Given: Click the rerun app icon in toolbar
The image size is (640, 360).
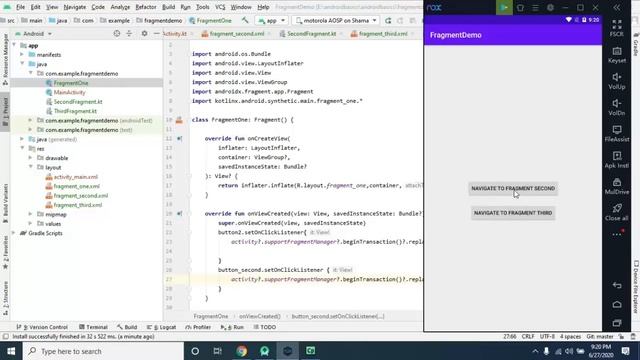Looking at the screenshot, I should 388,20.
